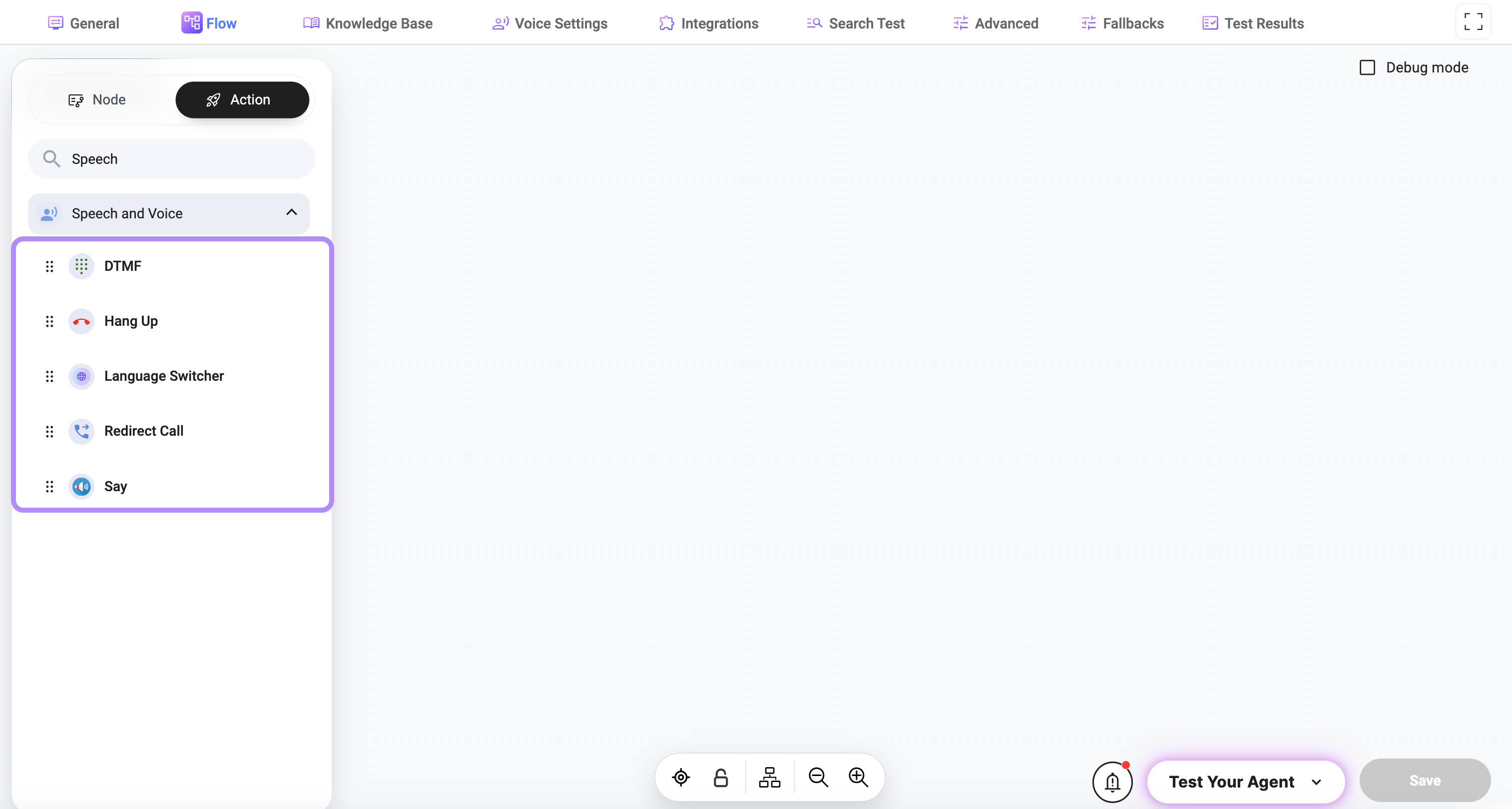Click the Language Switcher action label

click(x=164, y=376)
